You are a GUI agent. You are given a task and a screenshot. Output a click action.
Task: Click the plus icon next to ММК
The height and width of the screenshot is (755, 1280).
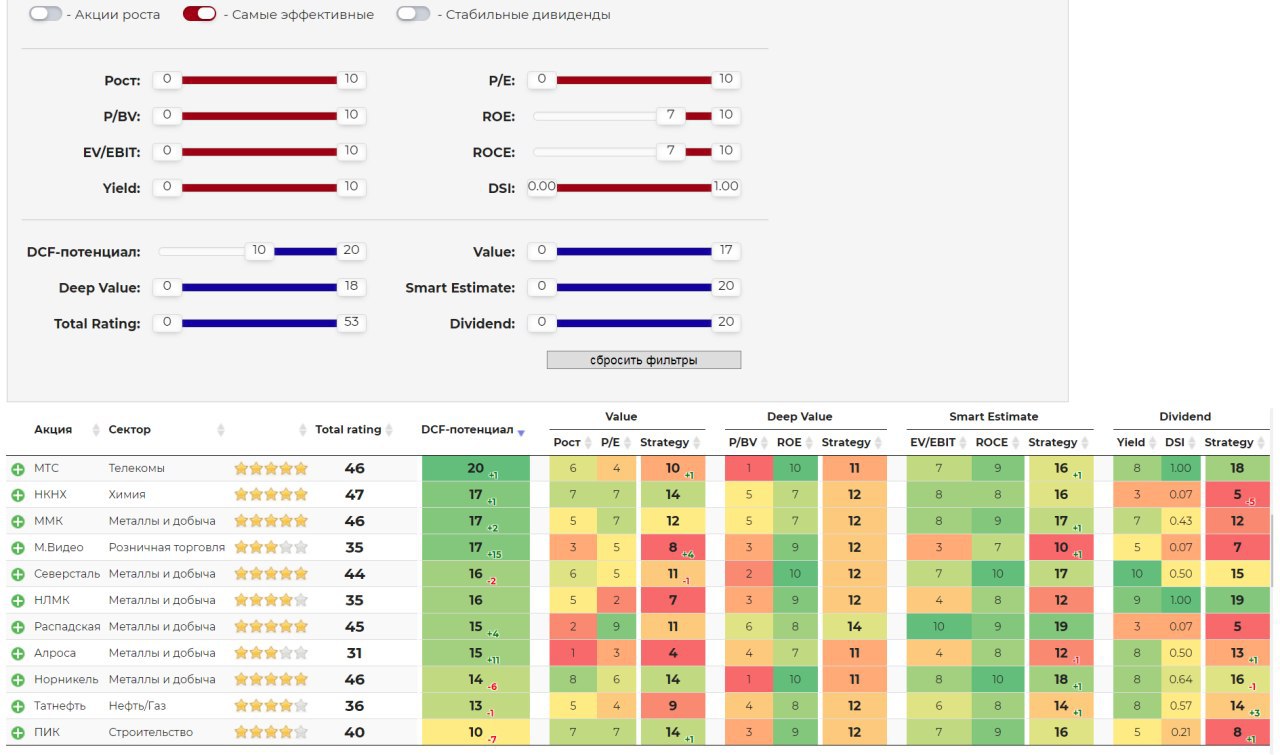point(18,521)
